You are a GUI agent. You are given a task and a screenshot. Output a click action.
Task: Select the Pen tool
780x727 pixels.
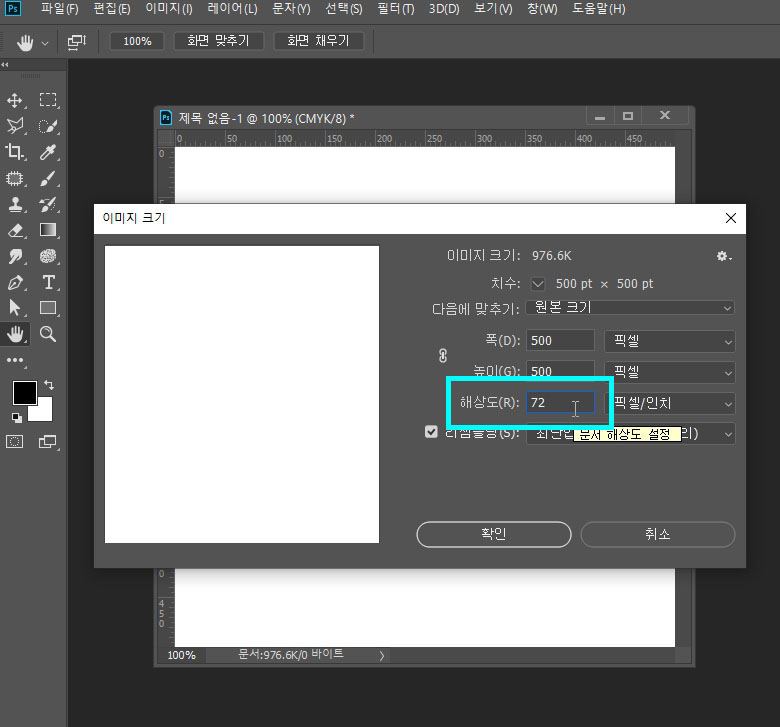click(x=15, y=282)
